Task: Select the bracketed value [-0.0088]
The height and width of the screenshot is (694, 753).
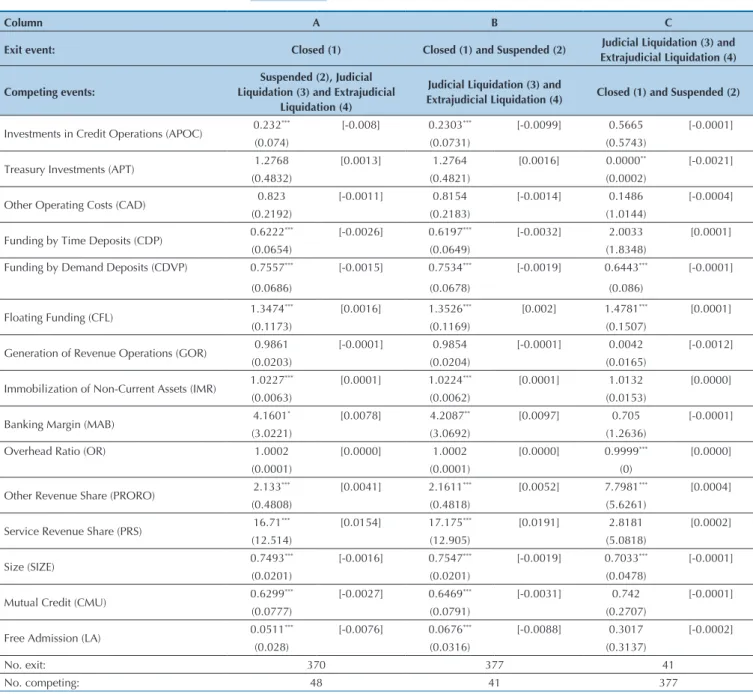Action: (x=539, y=628)
